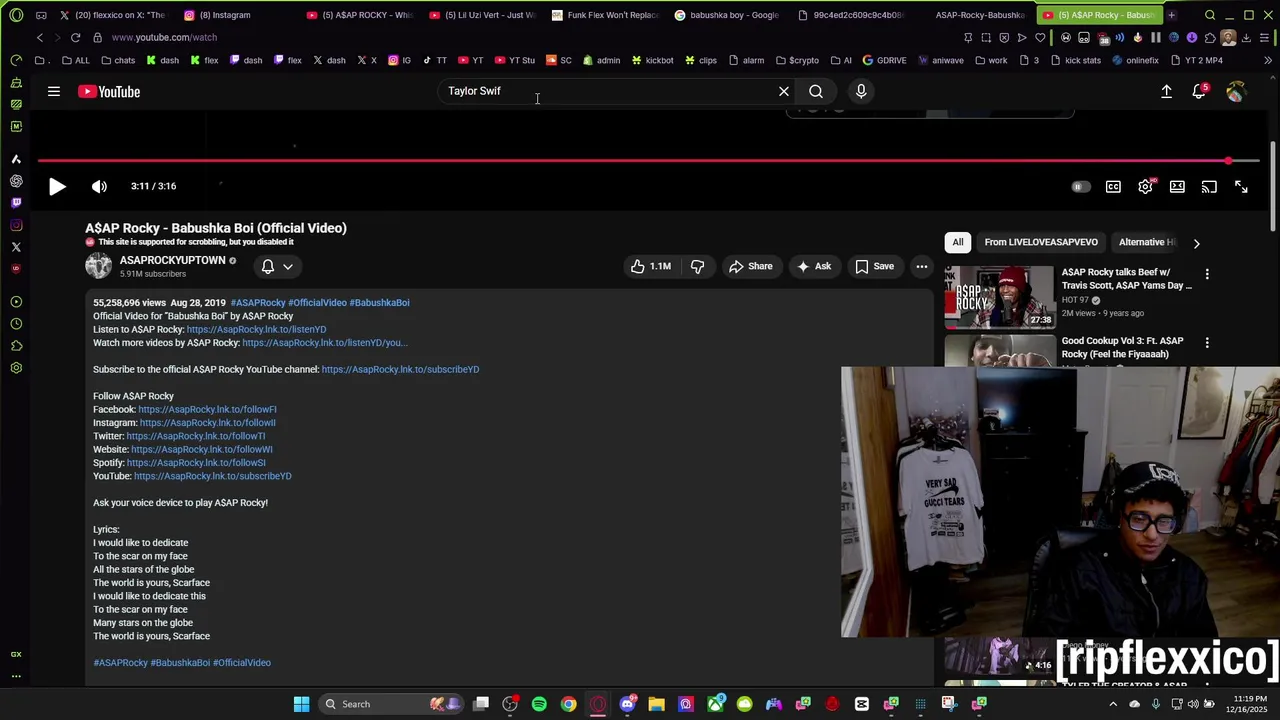Submit search with magnifier button
This screenshot has height=720, width=1280.
click(x=816, y=91)
